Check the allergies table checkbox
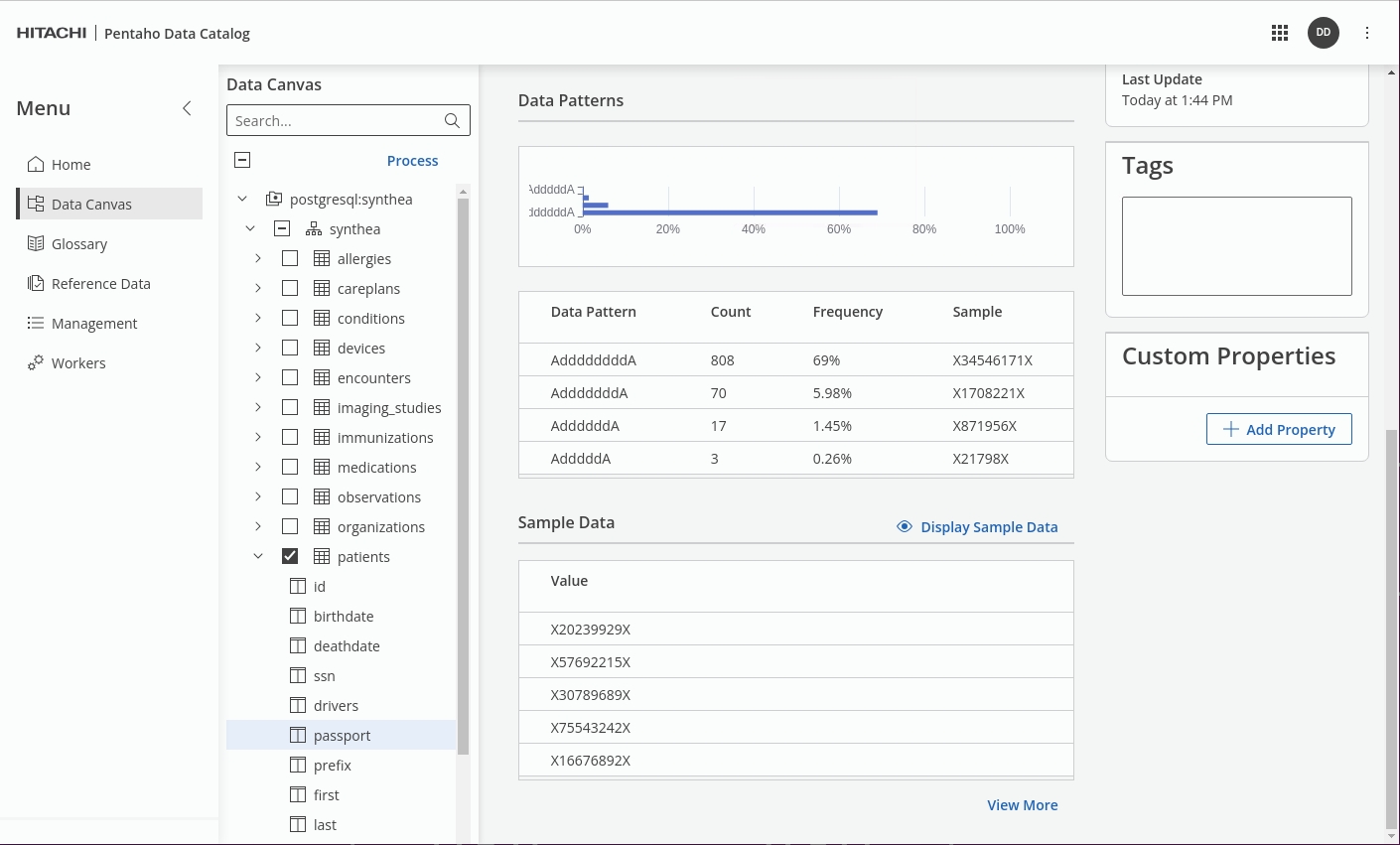 [x=290, y=259]
